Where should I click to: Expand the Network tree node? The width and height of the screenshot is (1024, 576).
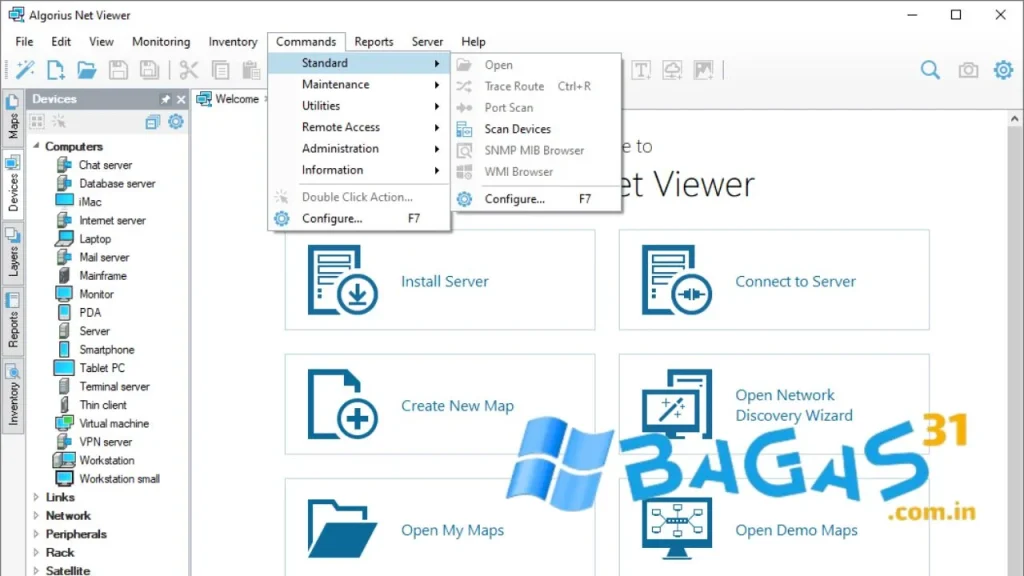37,515
